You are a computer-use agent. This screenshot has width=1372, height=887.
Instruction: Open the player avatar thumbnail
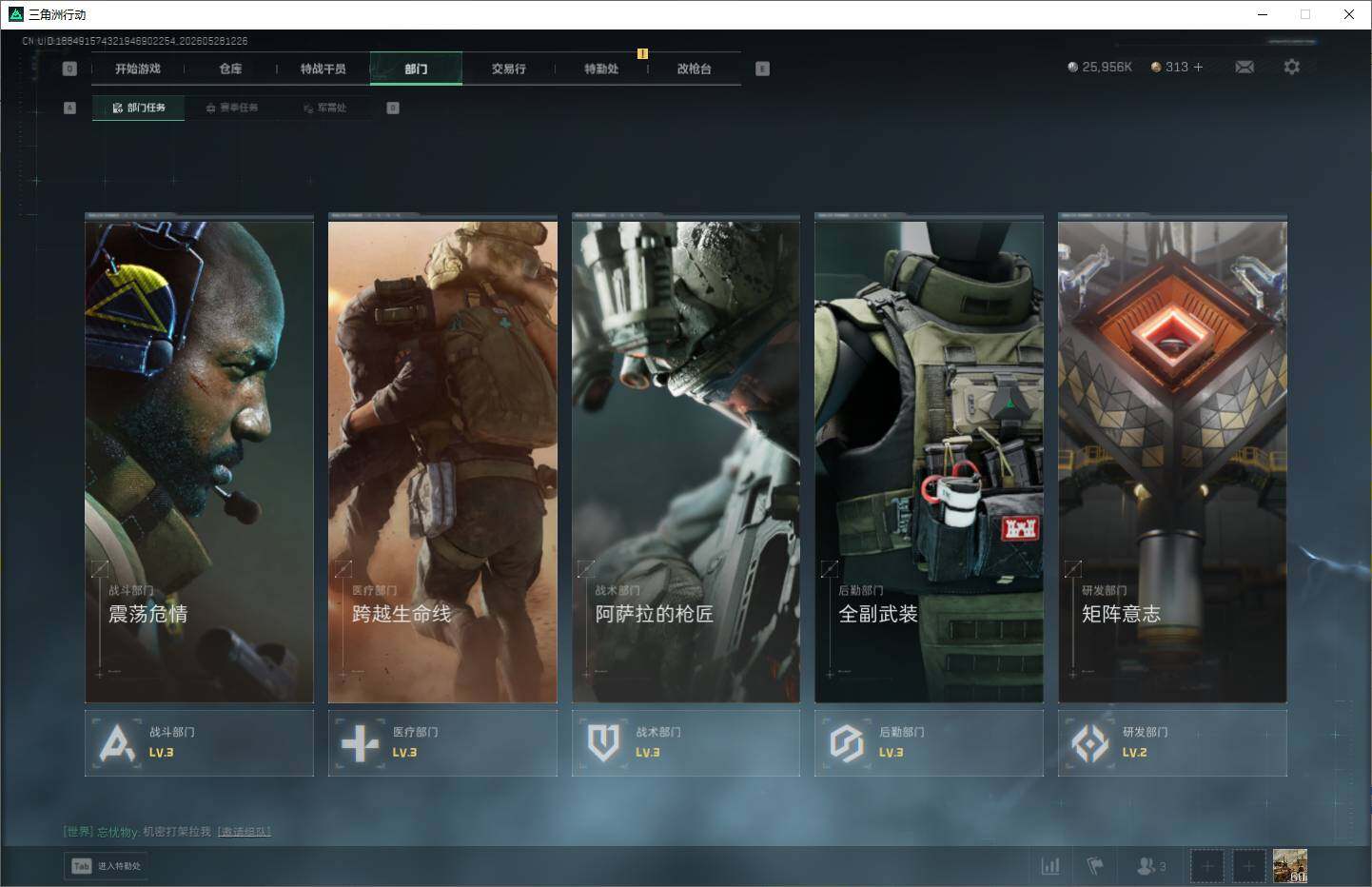(x=1290, y=866)
